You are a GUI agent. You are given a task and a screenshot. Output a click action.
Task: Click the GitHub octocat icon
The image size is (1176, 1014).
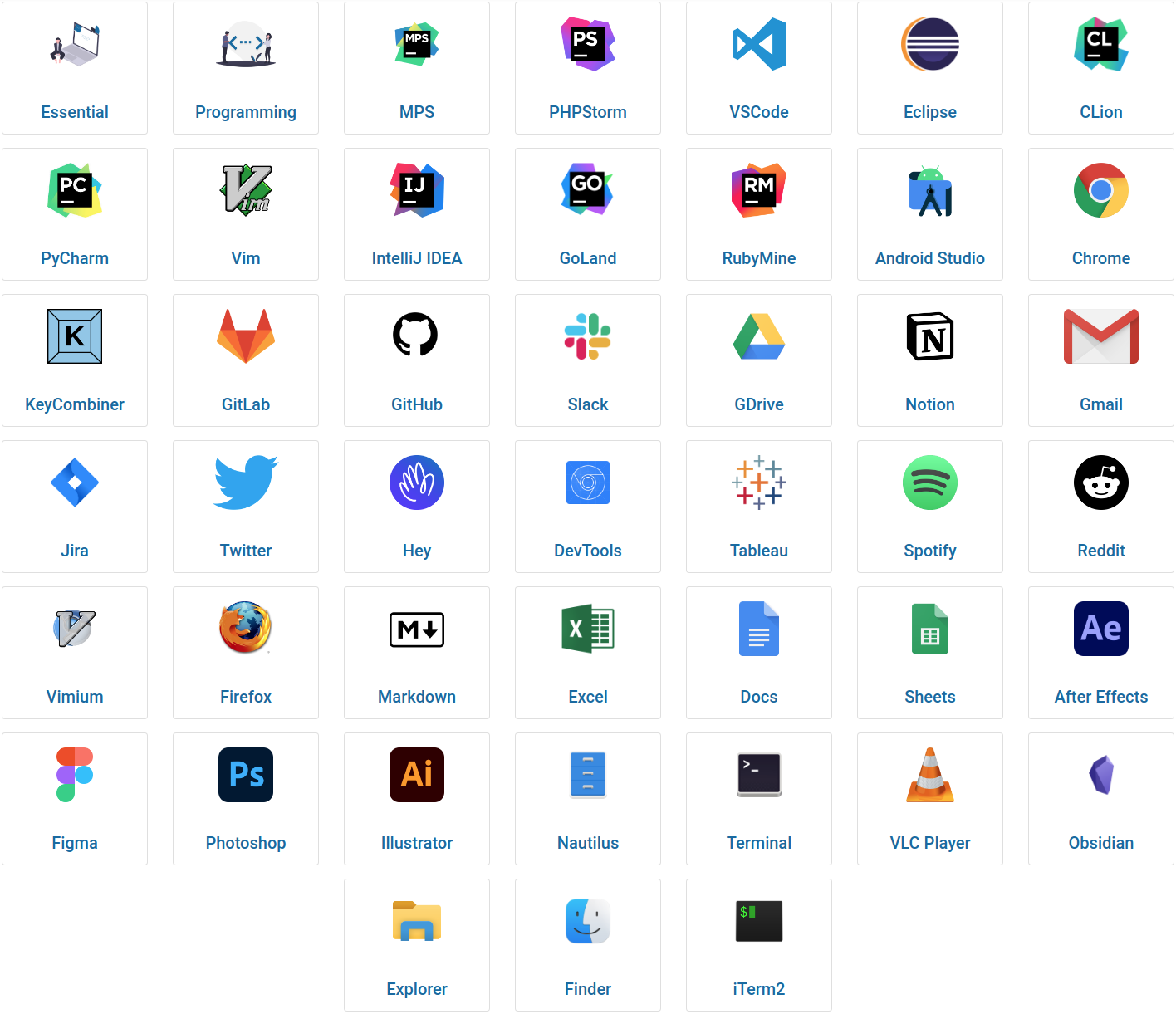pos(415,335)
